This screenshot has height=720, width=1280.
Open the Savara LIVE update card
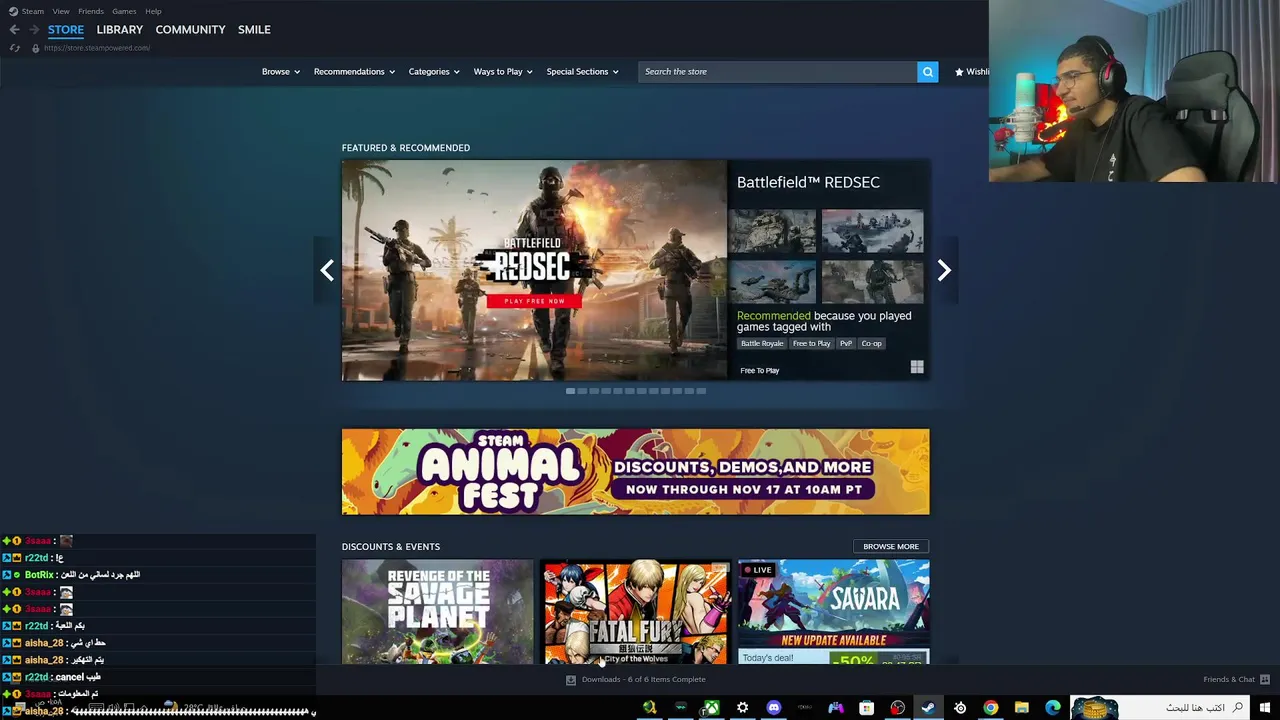pyautogui.click(x=834, y=612)
